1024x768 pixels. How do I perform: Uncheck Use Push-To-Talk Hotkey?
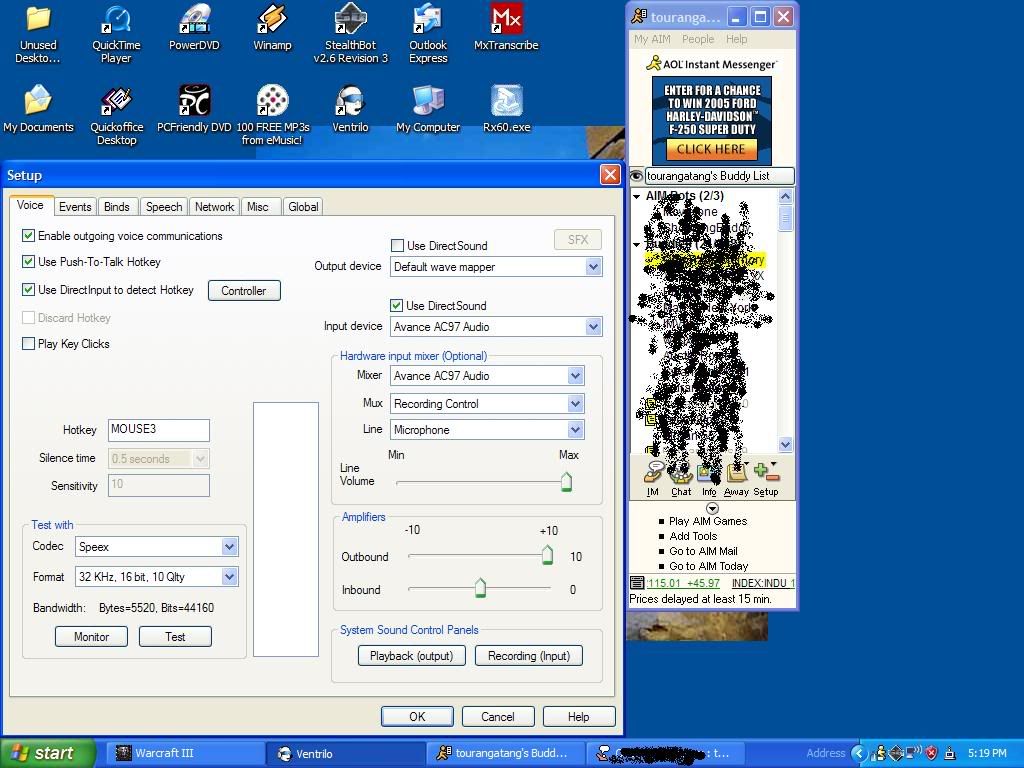(28, 262)
